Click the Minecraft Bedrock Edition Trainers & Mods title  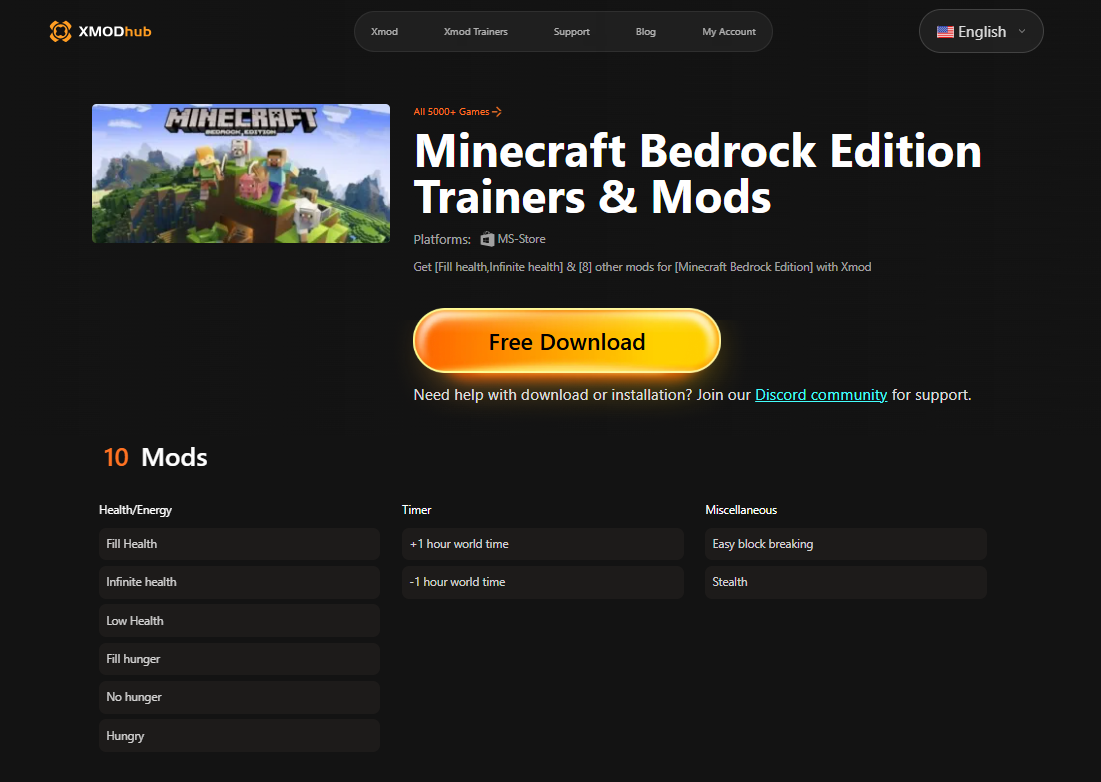[x=698, y=173]
